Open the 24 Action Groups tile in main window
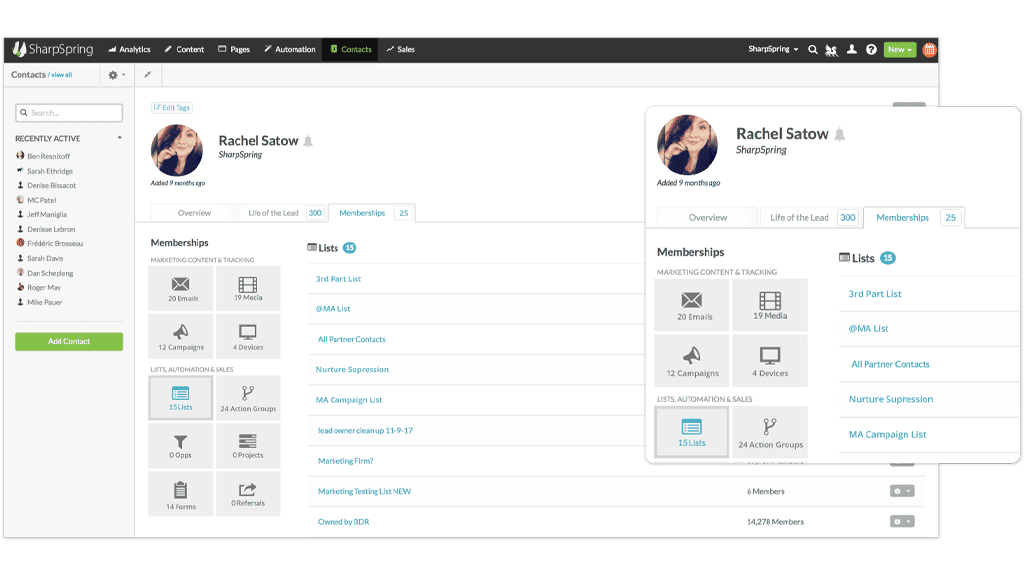 (248, 397)
